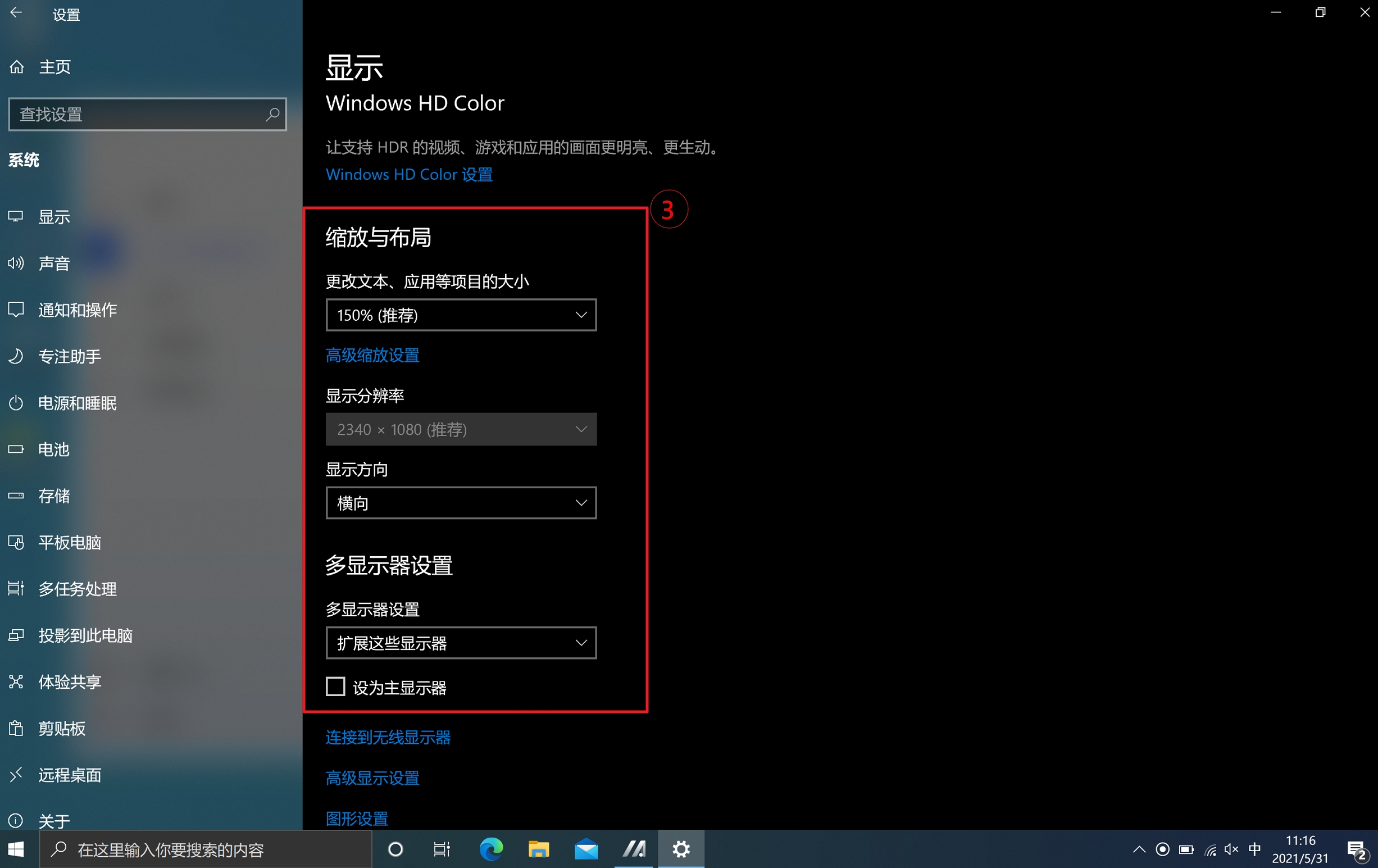1378x868 pixels.
Task: Open 连接到无线显示器 link
Action: click(x=388, y=737)
